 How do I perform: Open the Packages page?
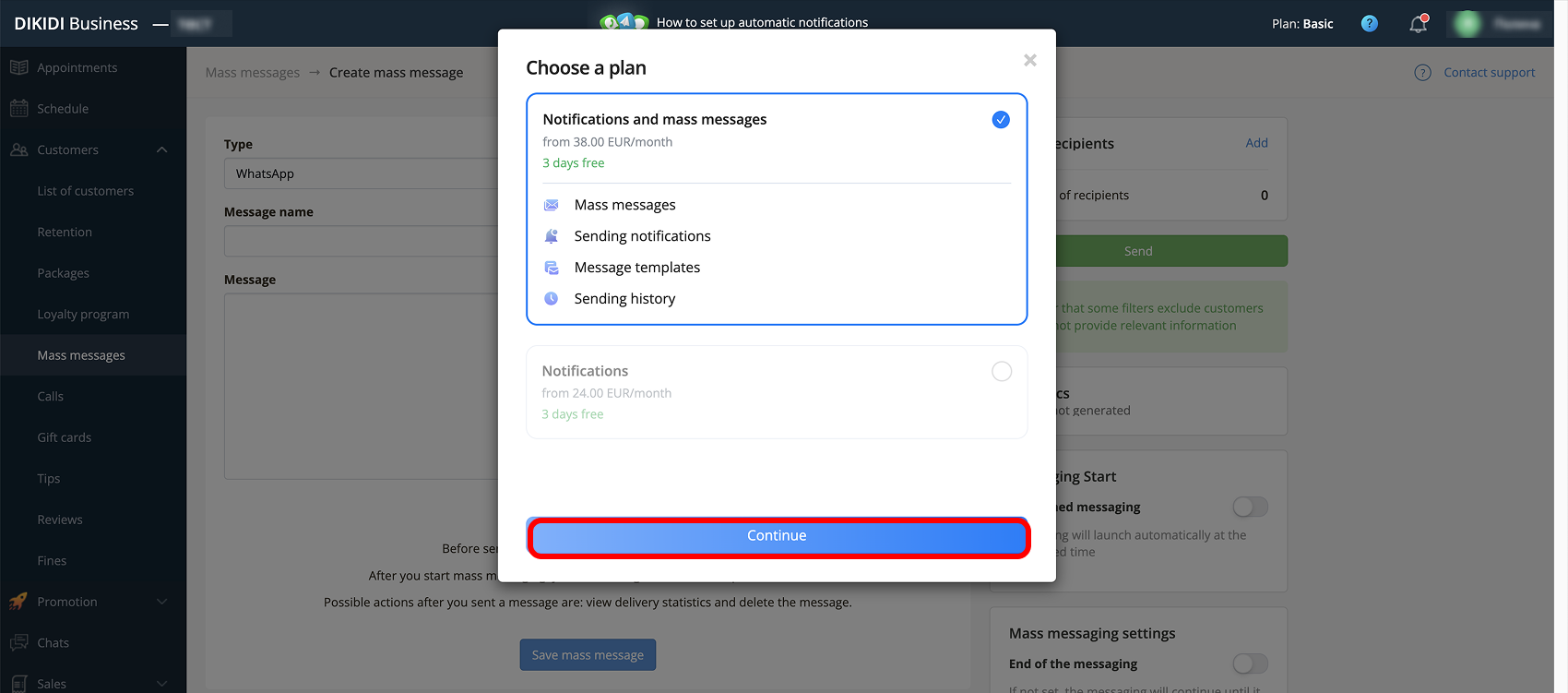tap(63, 273)
